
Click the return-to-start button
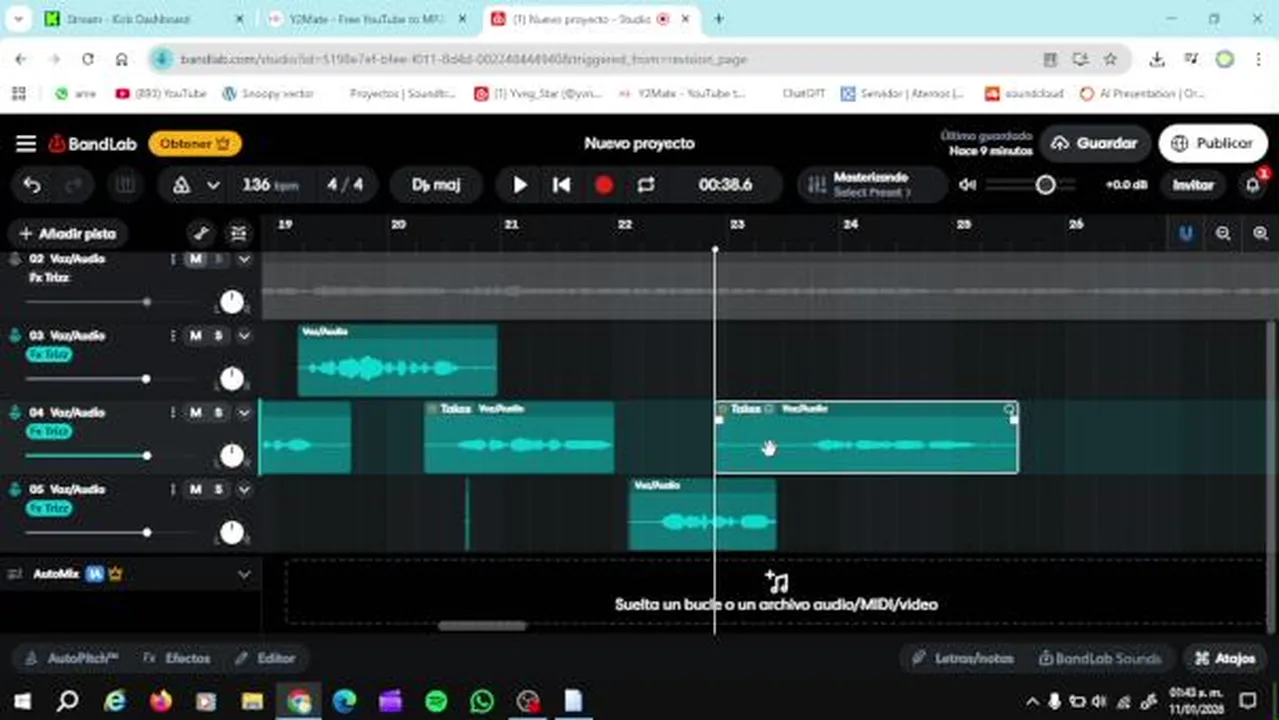tap(562, 185)
